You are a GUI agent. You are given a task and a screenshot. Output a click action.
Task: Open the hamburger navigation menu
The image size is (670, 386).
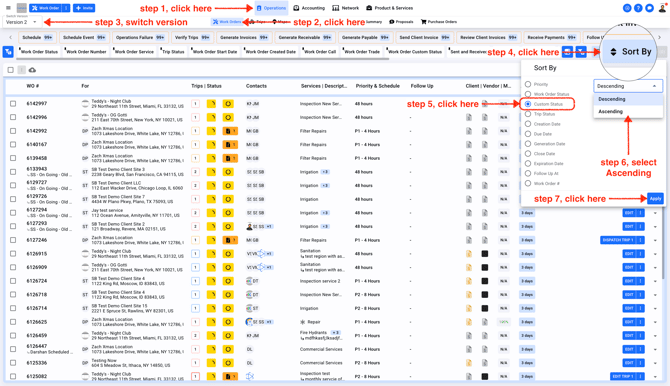point(8,8)
